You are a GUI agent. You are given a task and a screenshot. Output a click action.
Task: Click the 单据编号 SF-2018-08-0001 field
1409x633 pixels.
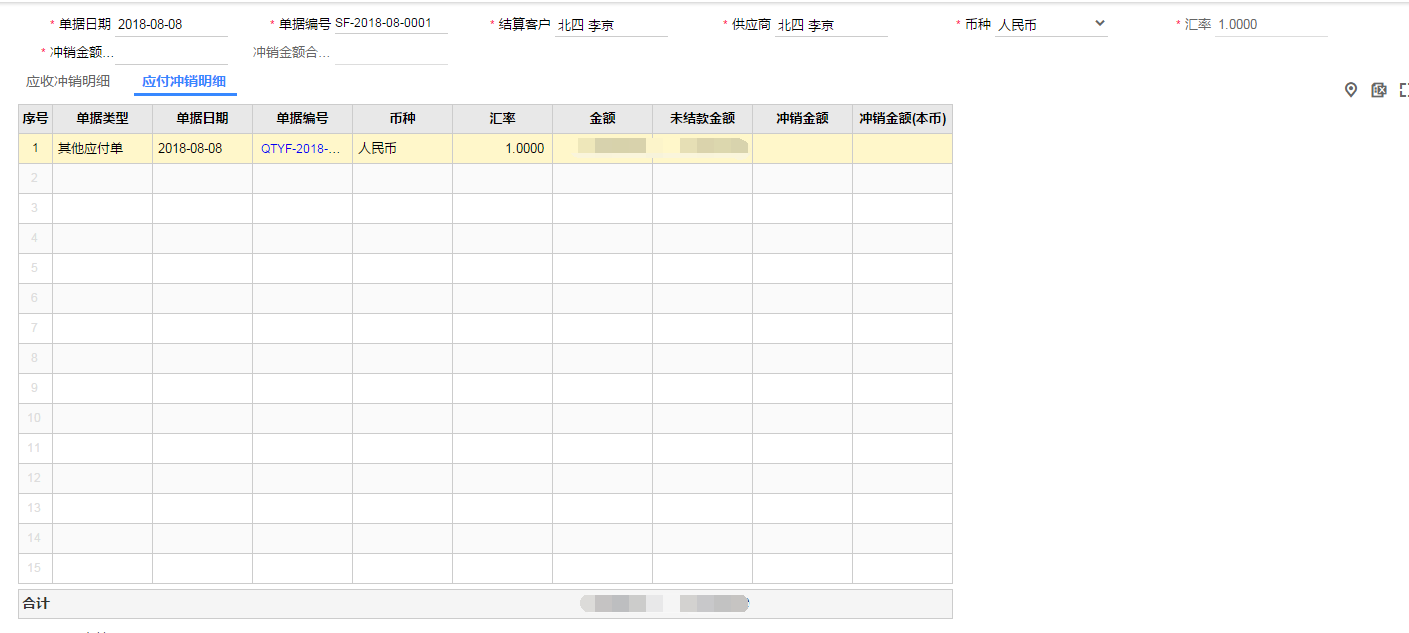click(390, 23)
